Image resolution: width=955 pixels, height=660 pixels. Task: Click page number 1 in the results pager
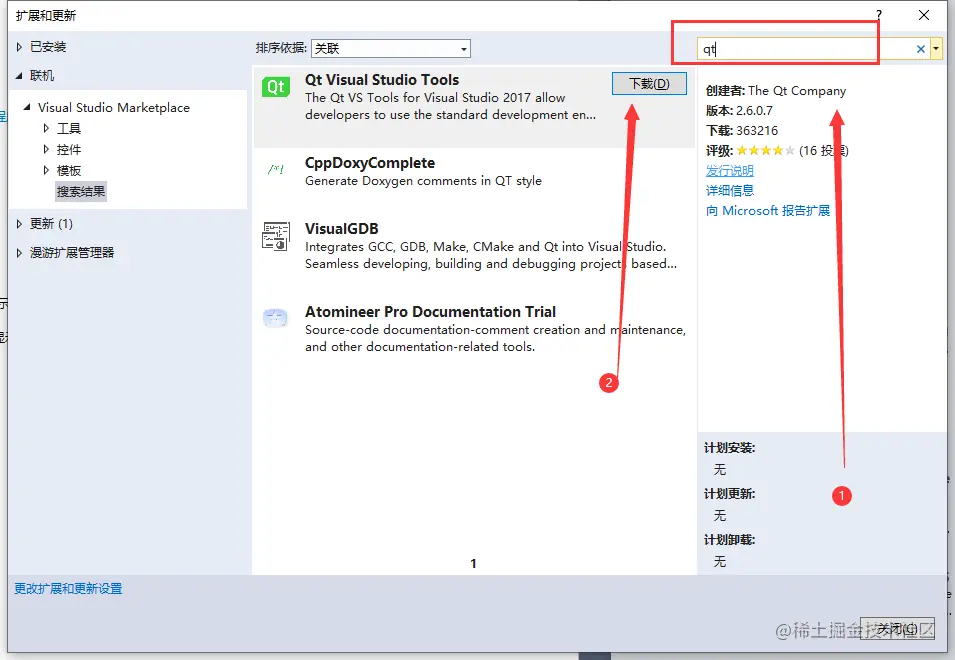click(473, 564)
